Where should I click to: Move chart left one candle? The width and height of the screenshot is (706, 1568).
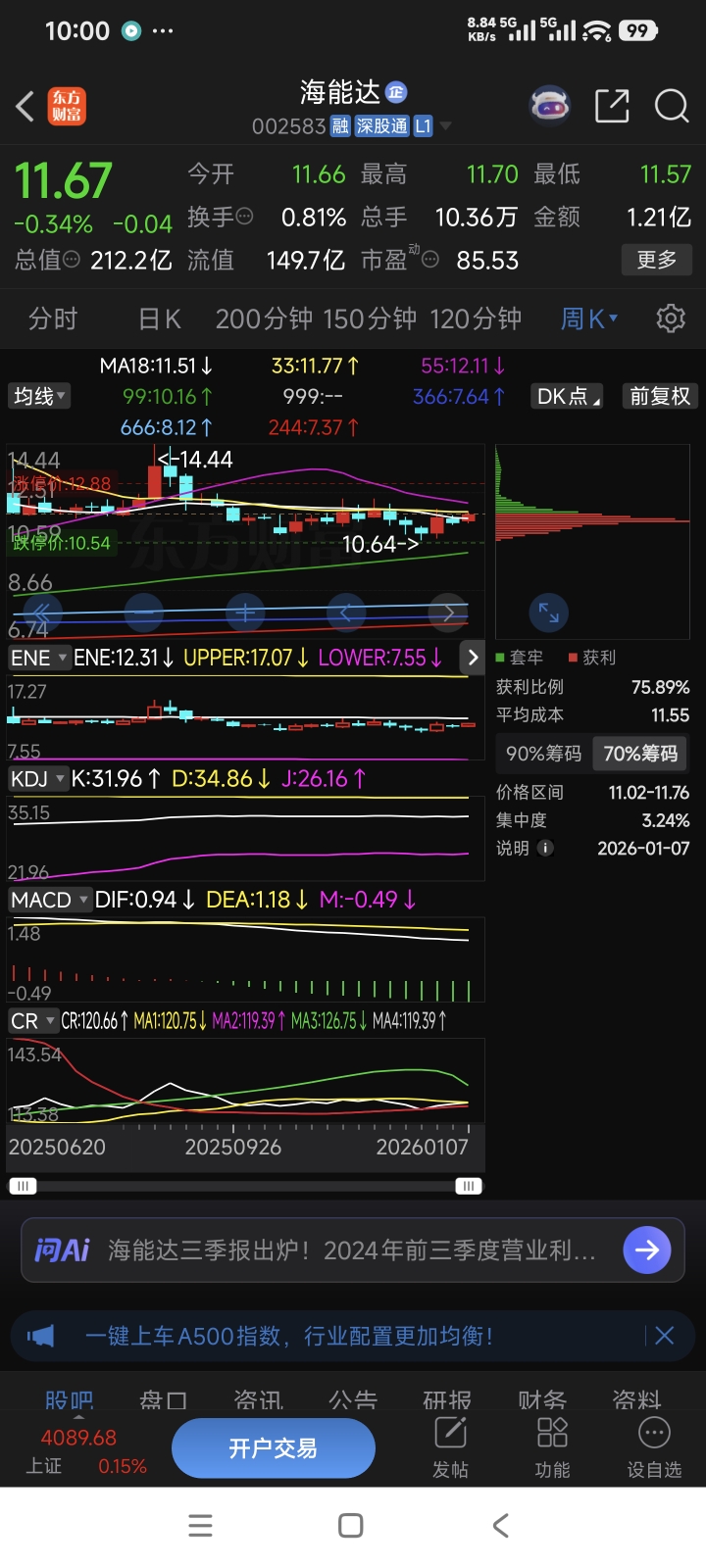click(x=346, y=613)
